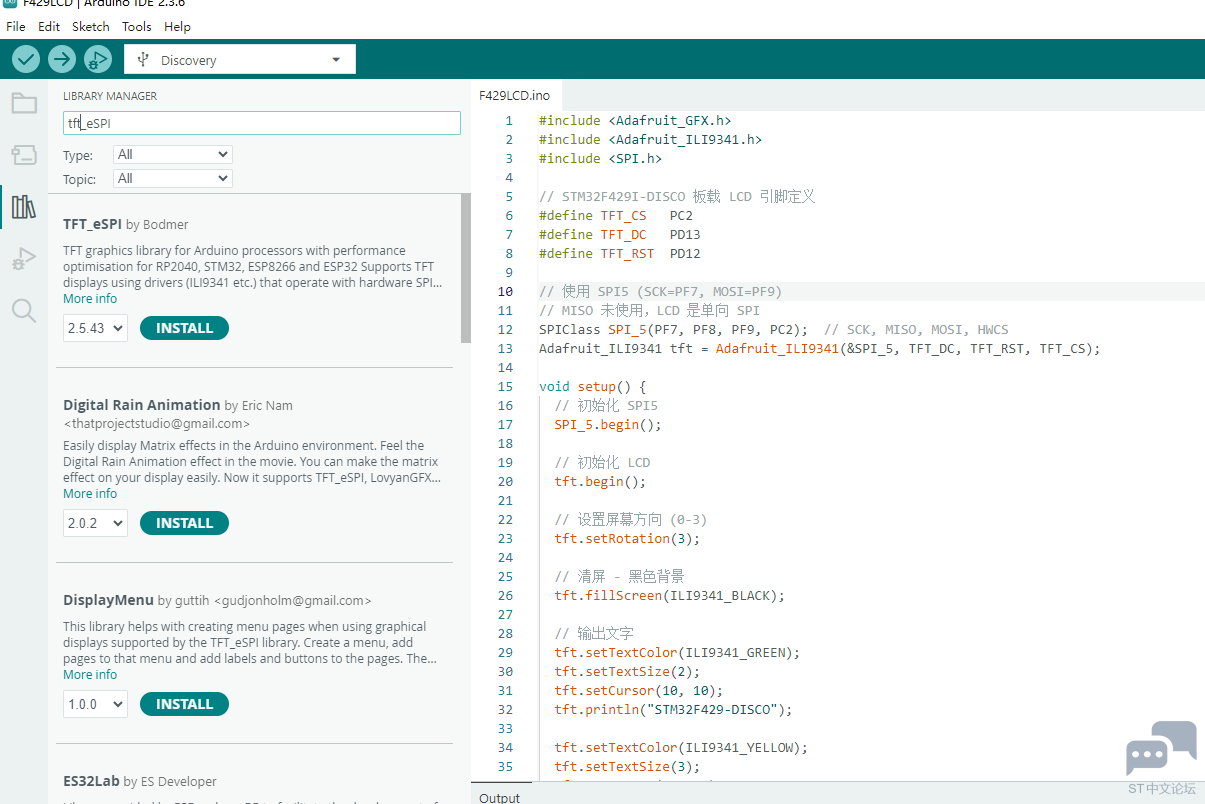Select the F429LCD.ino editor tab
This screenshot has width=1205, height=804.
click(x=514, y=96)
